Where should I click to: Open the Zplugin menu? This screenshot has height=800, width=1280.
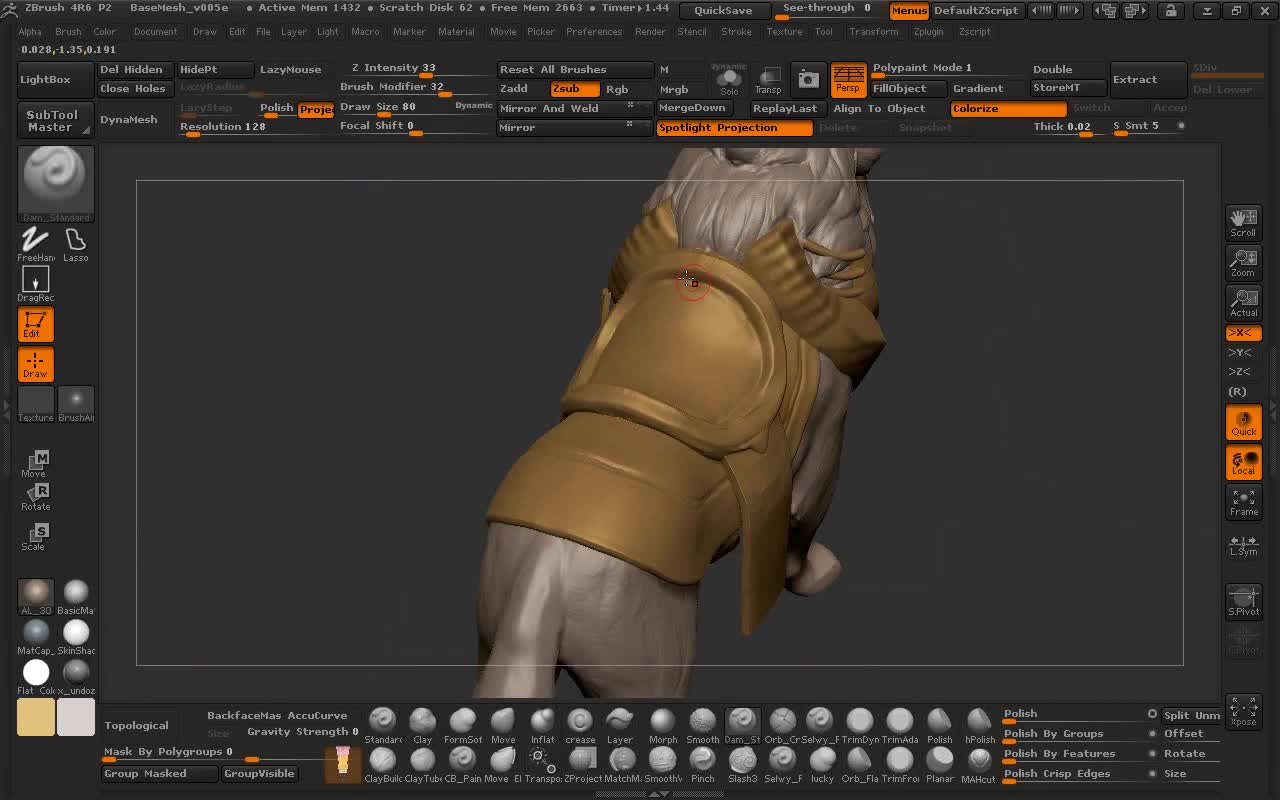928,31
